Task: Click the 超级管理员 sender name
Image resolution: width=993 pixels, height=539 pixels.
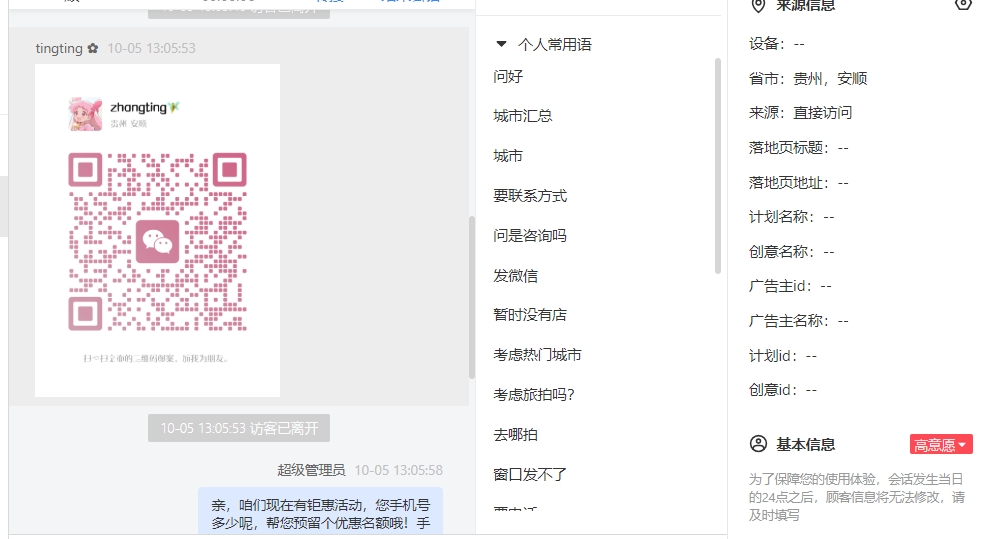Action: 311,470
